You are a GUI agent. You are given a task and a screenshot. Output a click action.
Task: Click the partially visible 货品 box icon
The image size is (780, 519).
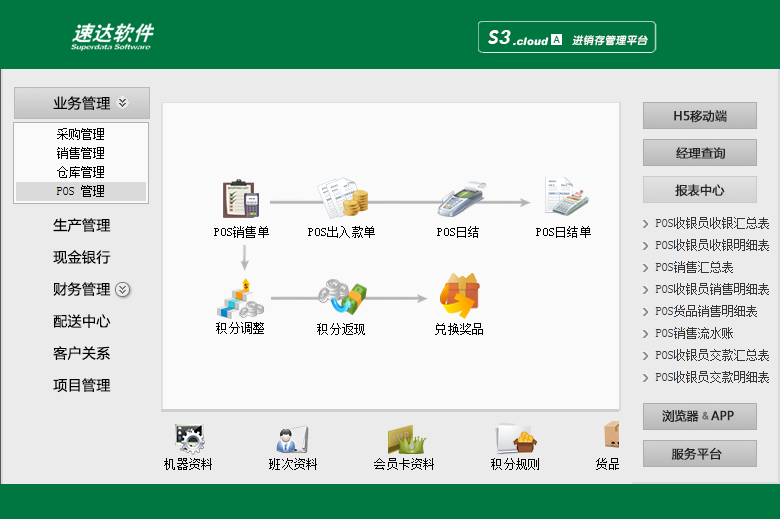click(612, 435)
